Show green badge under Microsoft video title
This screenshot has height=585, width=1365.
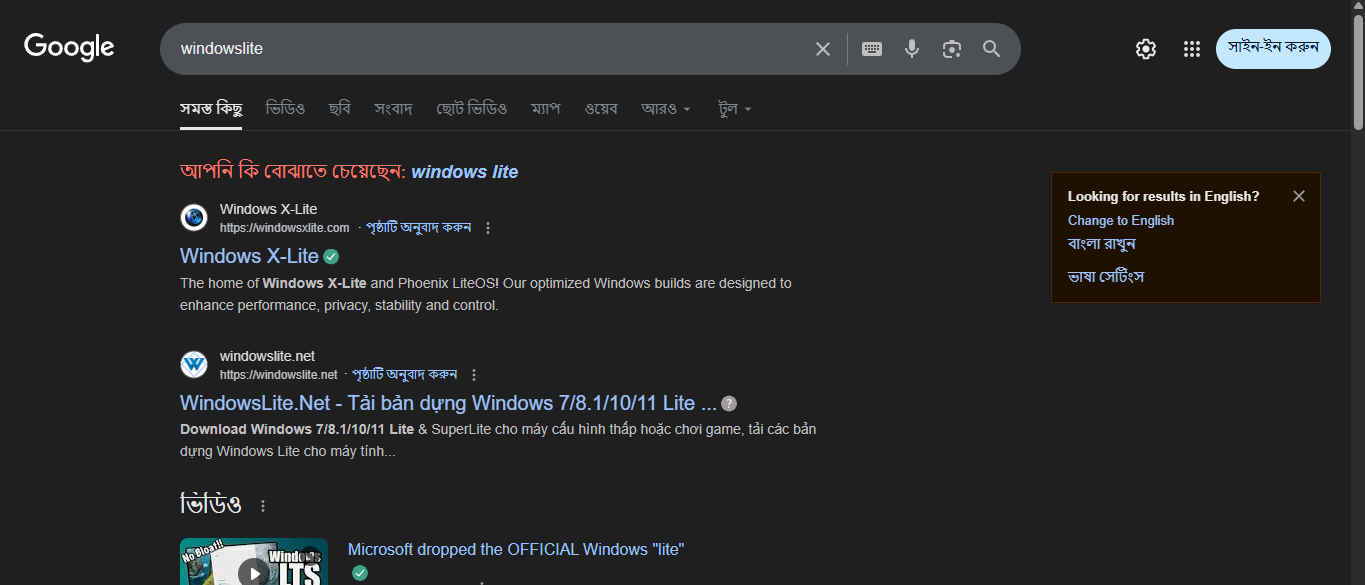click(360, 573)
